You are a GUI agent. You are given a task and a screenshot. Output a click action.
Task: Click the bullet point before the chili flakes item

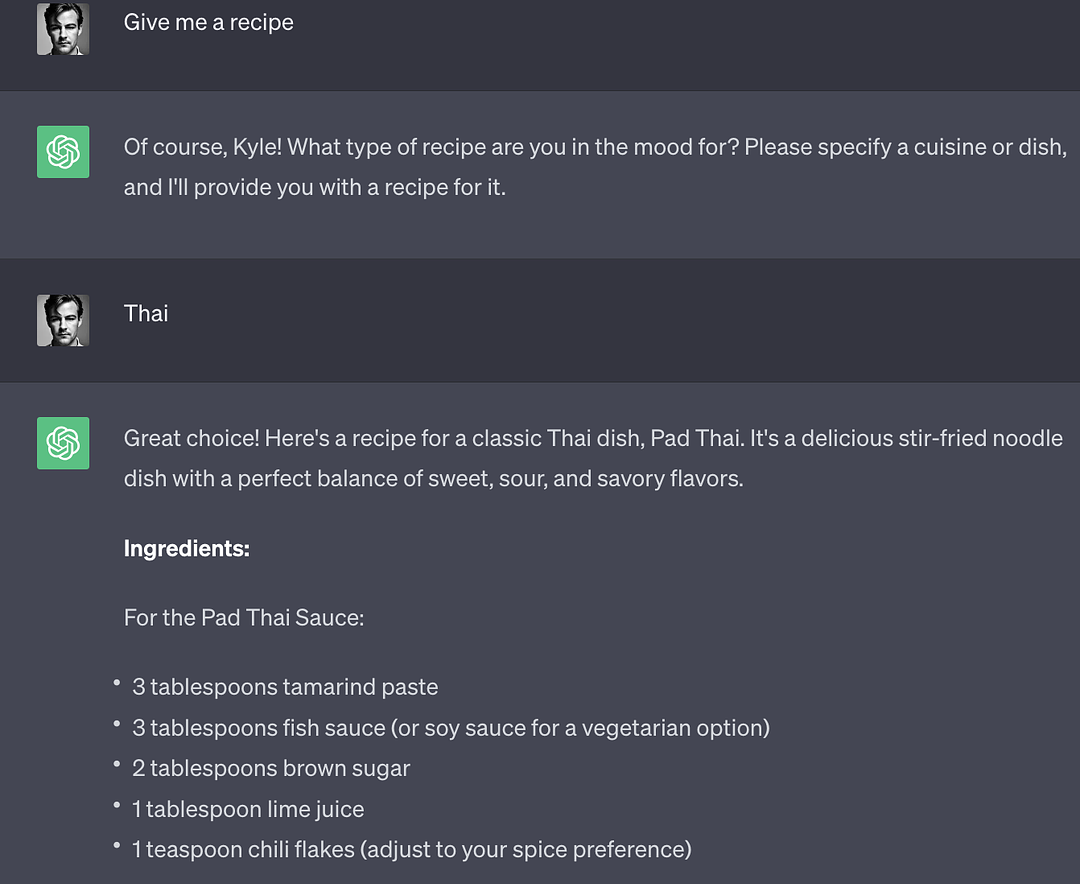pos(117,845)
